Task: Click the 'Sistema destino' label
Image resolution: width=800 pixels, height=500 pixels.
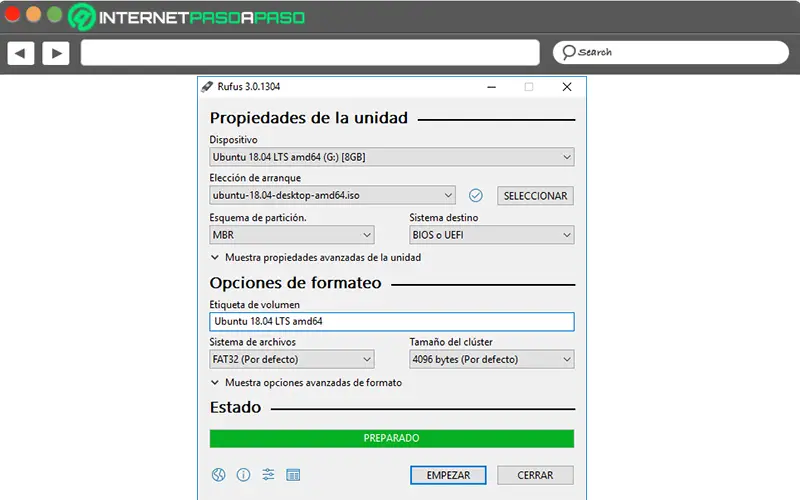Action: tap(443, 217)
